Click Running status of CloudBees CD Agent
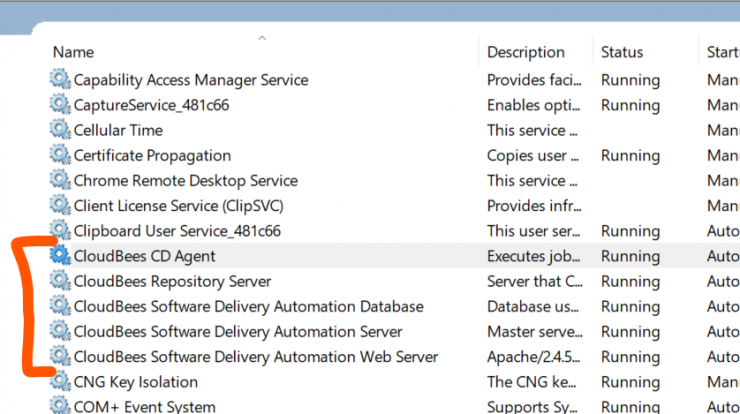740x414 pixels. [630, 256]
